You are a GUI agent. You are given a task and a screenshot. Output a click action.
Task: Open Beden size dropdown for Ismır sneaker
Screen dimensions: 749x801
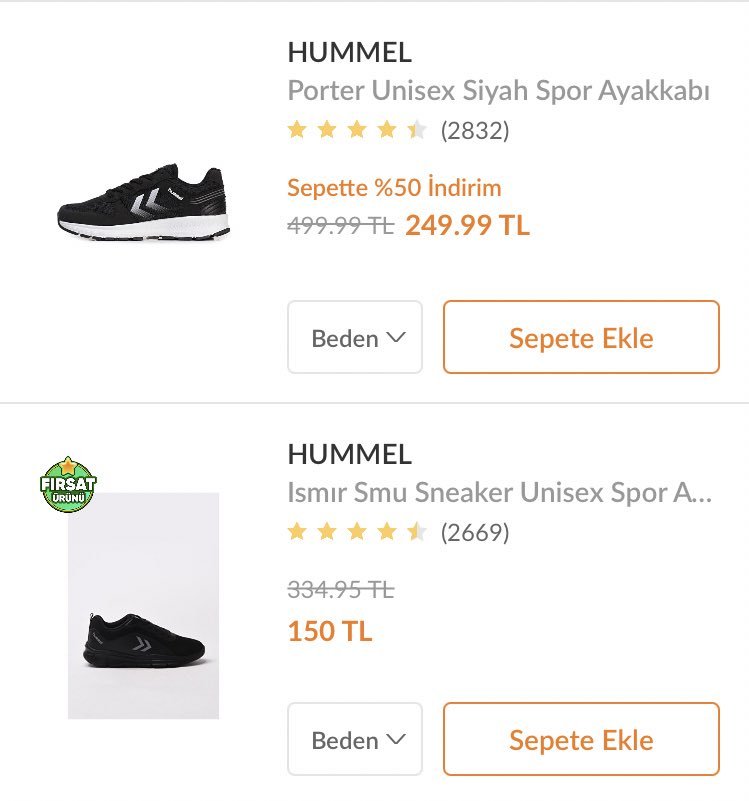click(355, 740)
